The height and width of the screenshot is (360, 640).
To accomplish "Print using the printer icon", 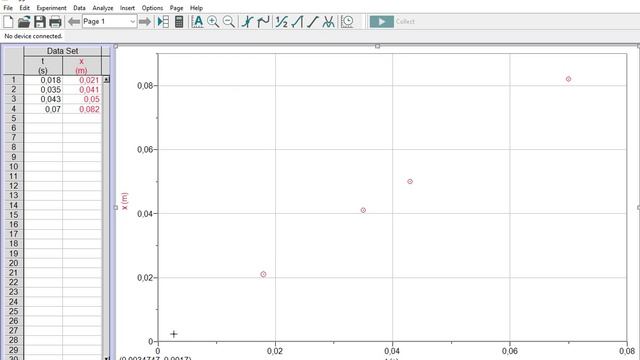I will [x=55, y=22].
